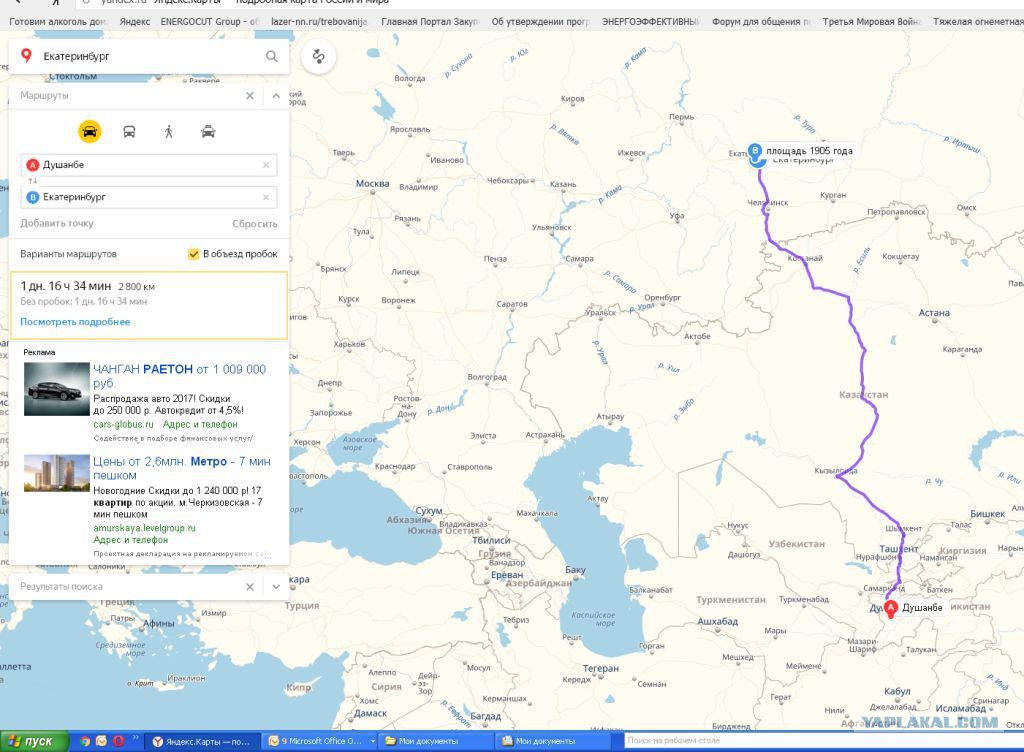Open the Об утверждении прогр bookmark
Screen dimensions: 1024x752
[541, 22]
